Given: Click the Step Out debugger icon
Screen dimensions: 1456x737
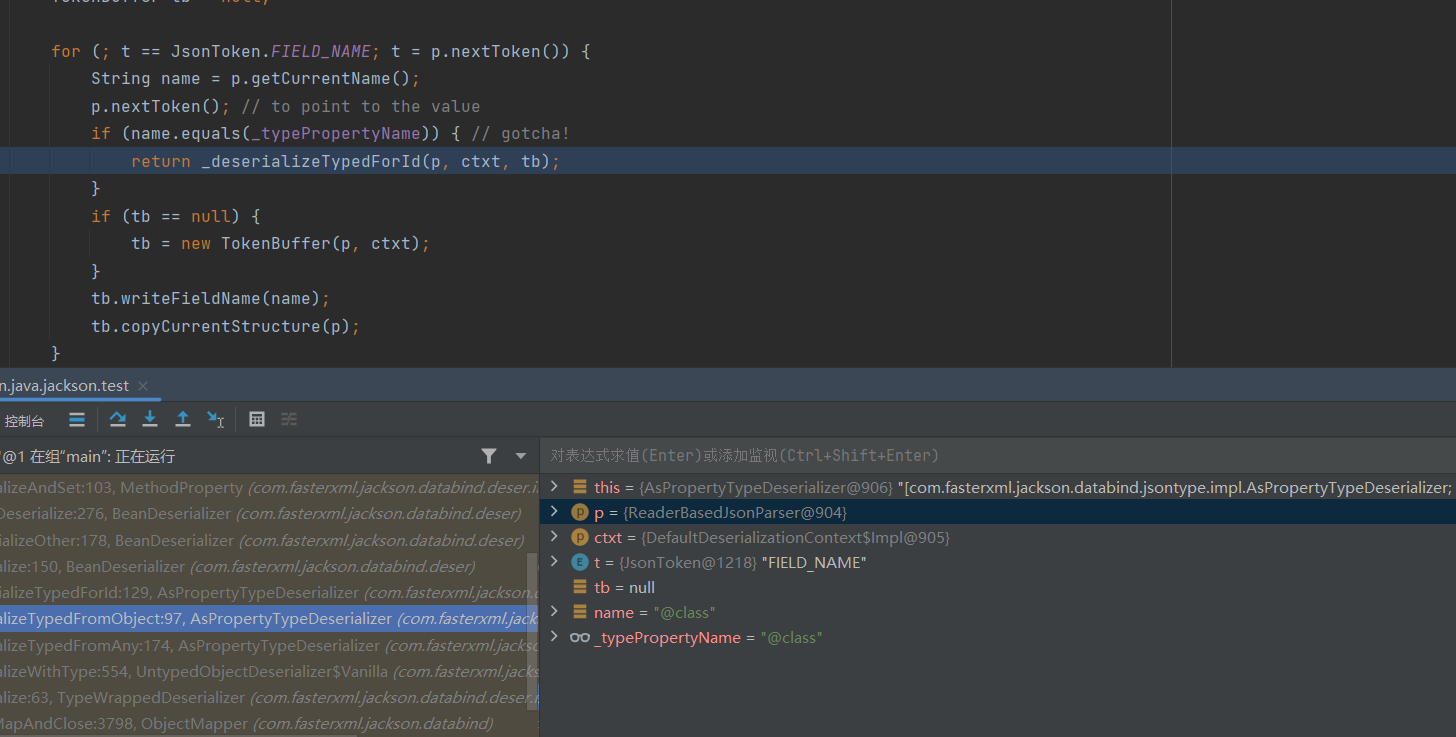Looking at the screenshot, I should 183,419.
